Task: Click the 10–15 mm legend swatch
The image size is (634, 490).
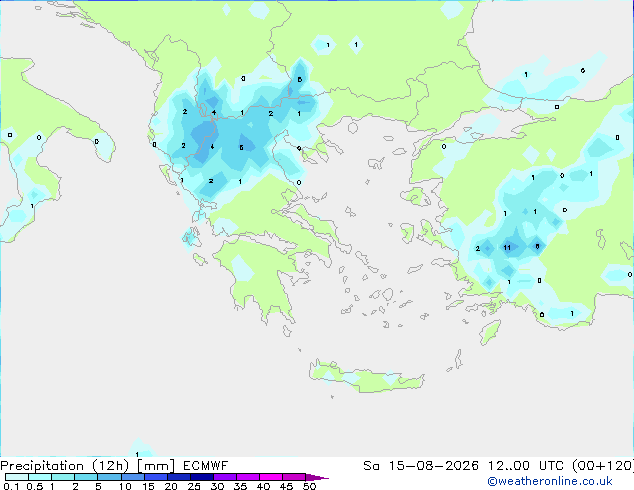Action: point(132,477)
